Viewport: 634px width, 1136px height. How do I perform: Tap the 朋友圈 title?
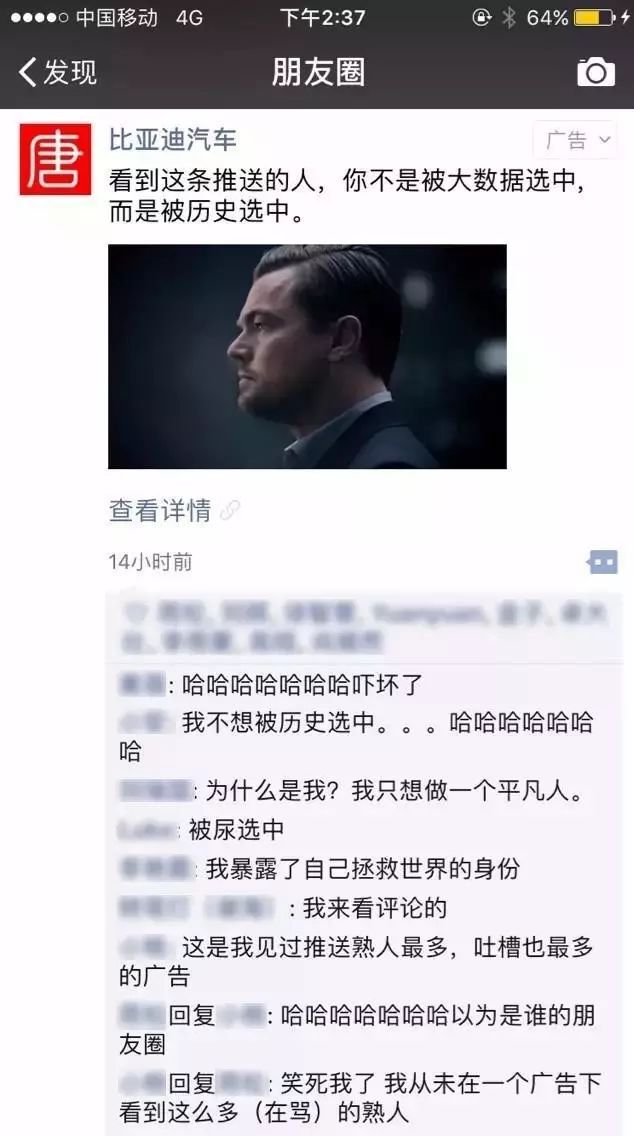(318, 72)
